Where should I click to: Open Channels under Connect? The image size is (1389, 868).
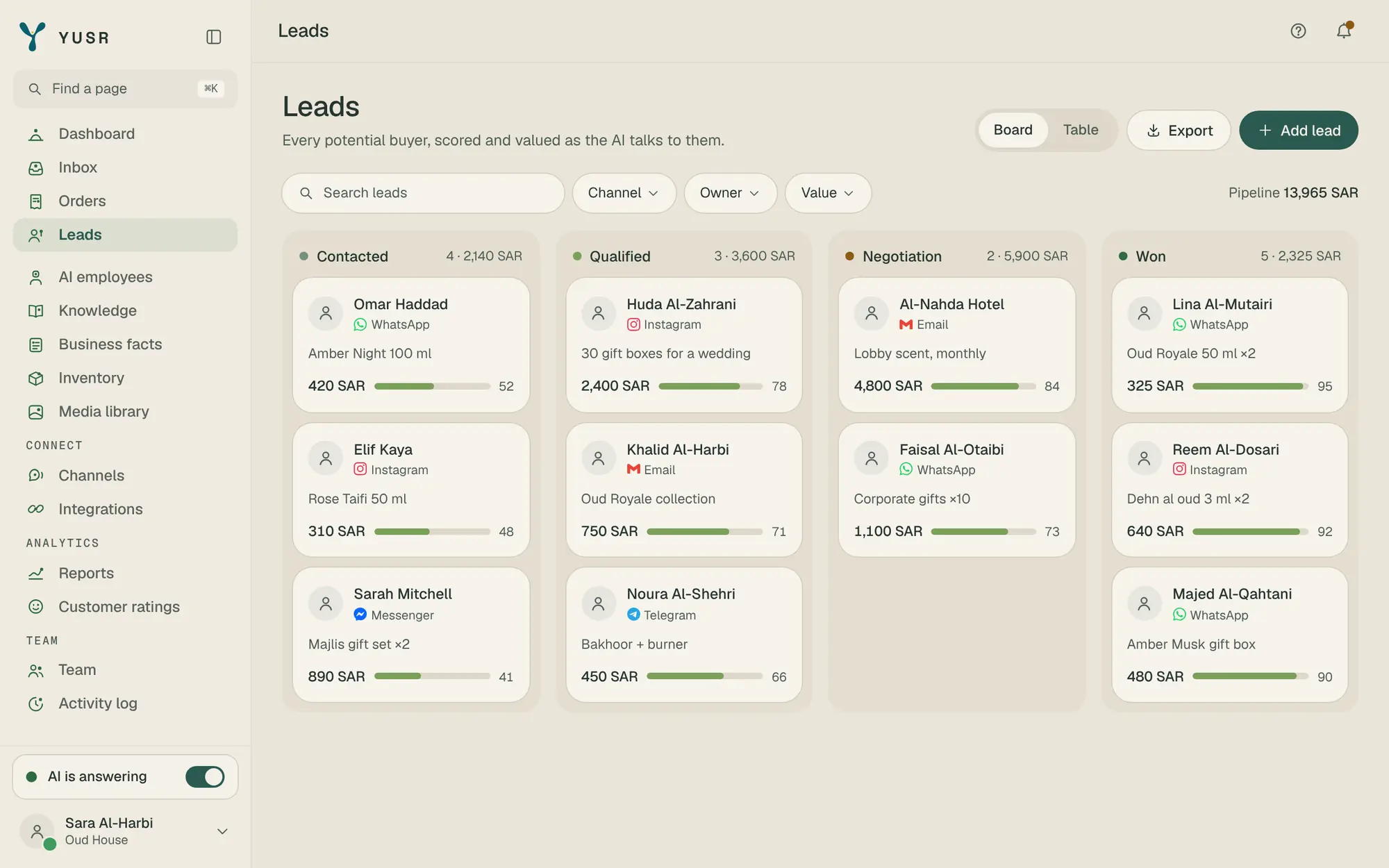125,476
